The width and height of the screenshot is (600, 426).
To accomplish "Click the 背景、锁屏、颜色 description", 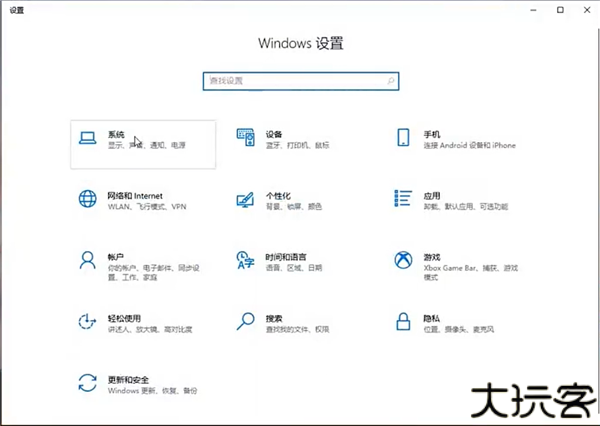I will click(x=293, y=207).
